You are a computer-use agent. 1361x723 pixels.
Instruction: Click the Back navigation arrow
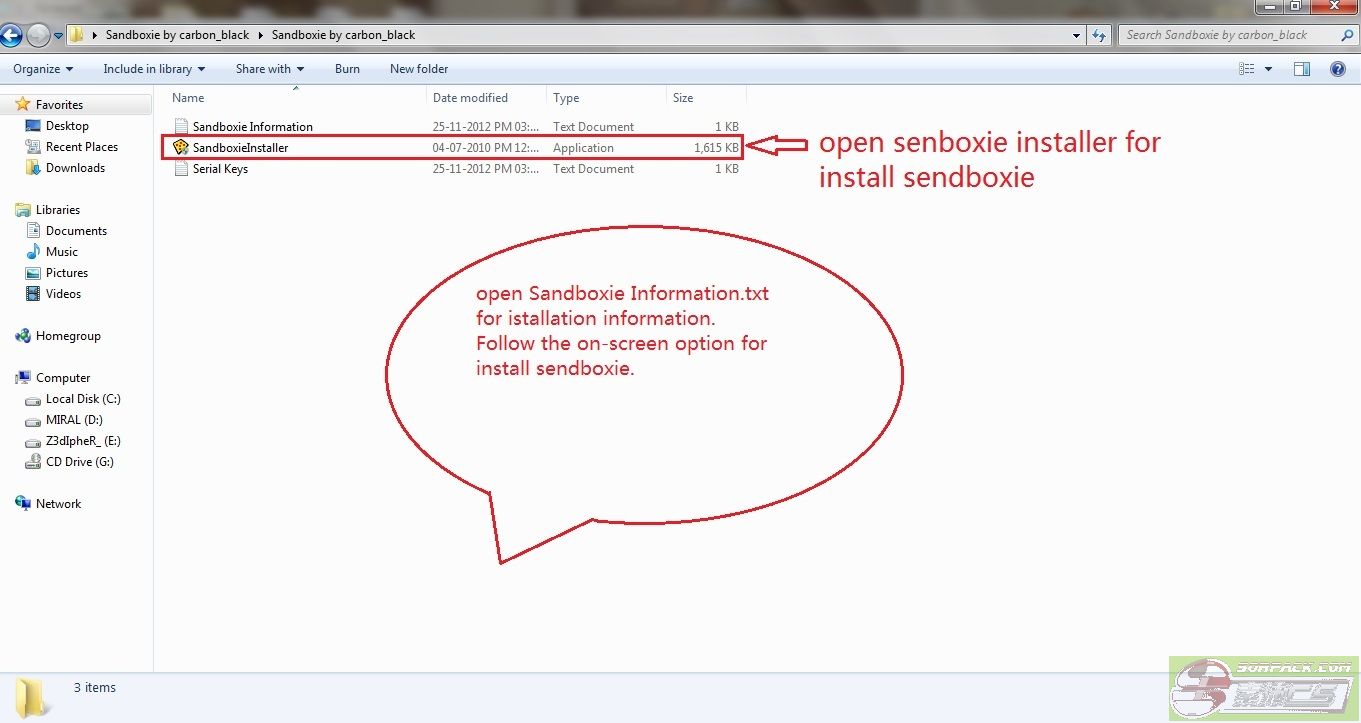tap(12, 36)
